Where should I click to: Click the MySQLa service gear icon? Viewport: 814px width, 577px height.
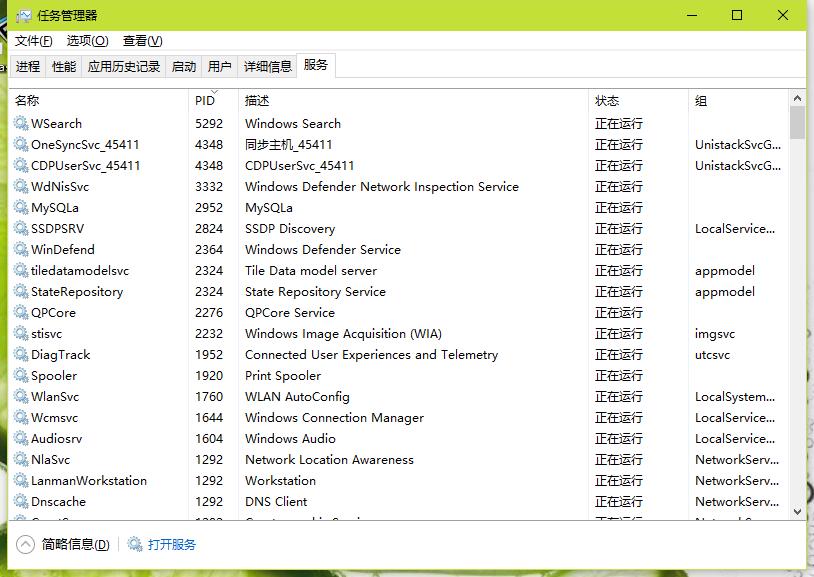(x=21, y=207)
